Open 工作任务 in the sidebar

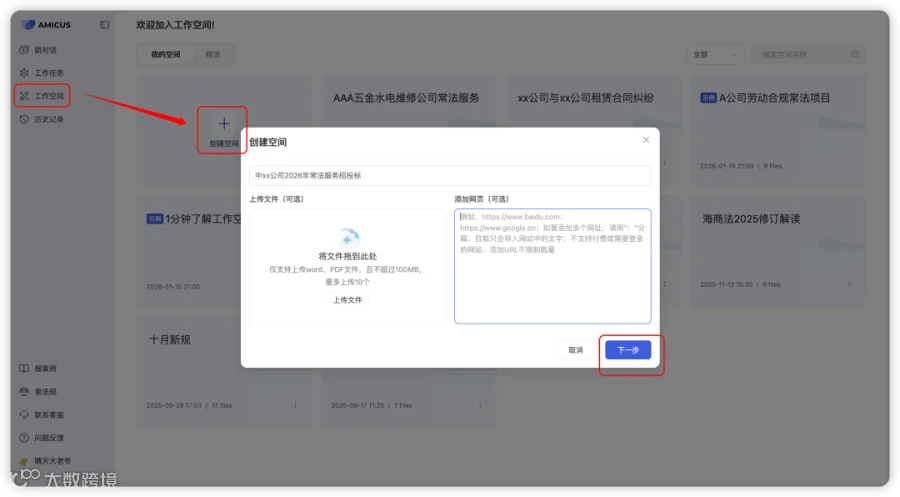click(x=42, y=73)
